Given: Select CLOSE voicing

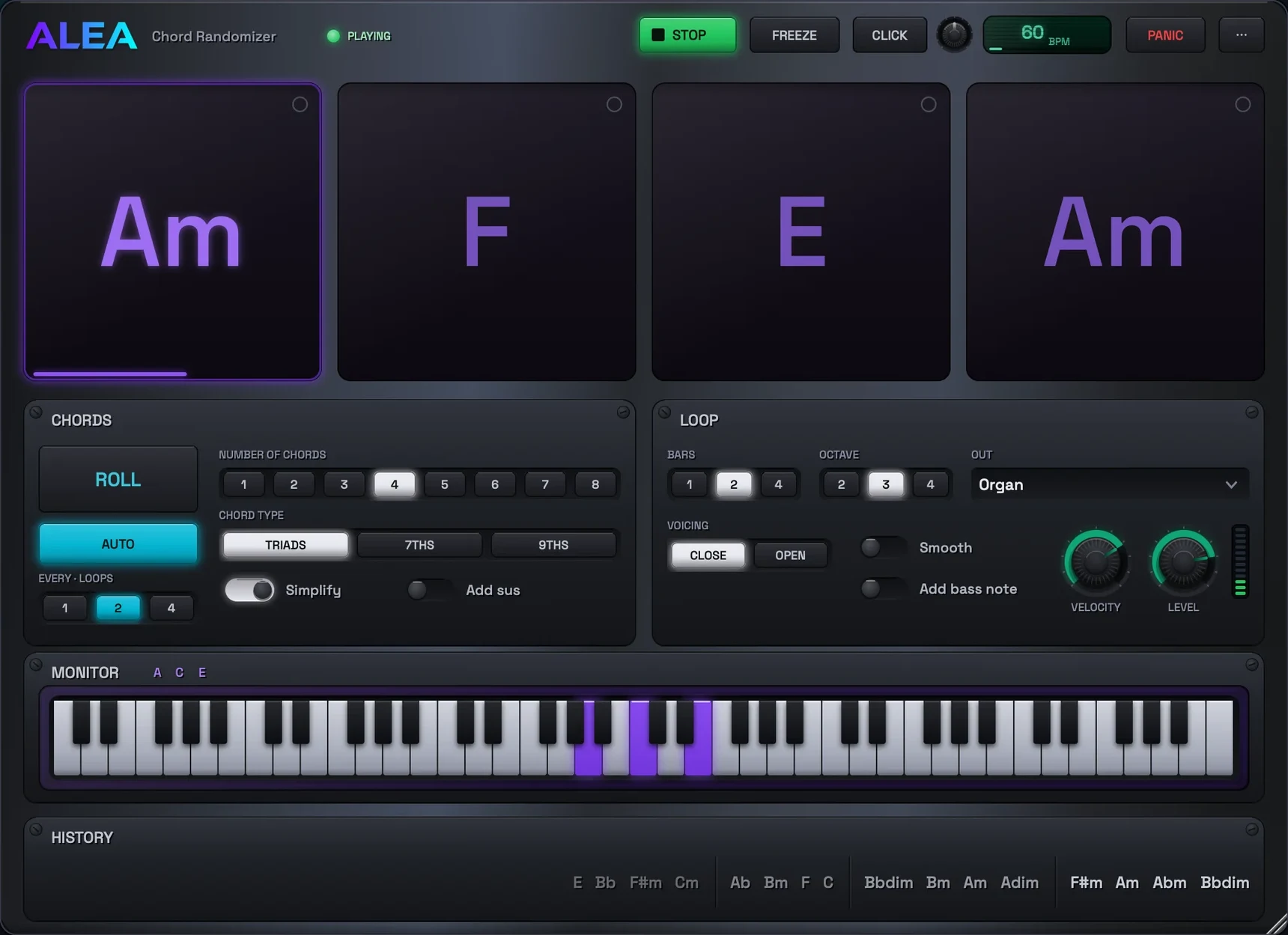Looking at the screenshot, I should tap(708, 555).
